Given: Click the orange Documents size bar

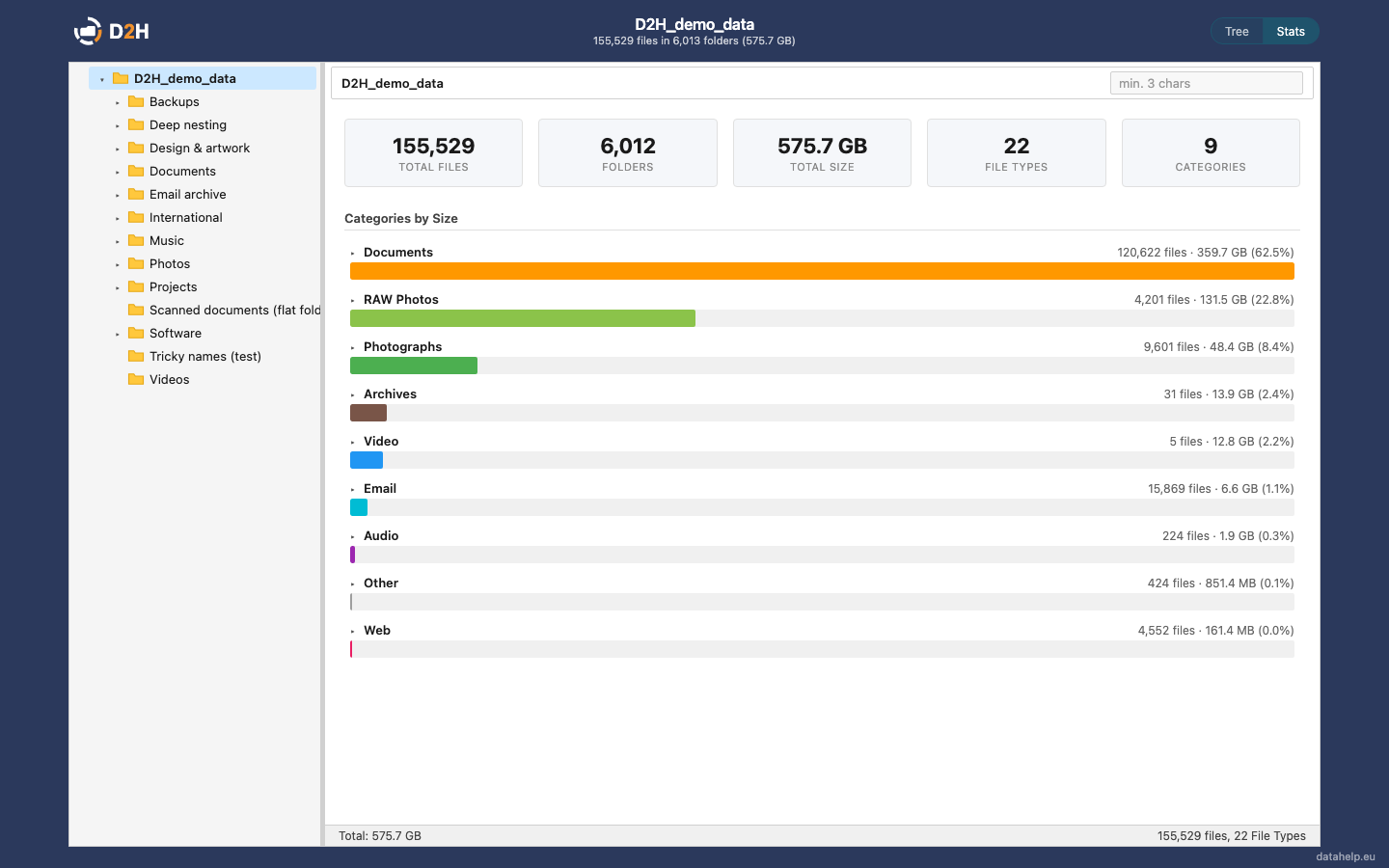Looking at the screenshot, I should [x=822, y=271].
